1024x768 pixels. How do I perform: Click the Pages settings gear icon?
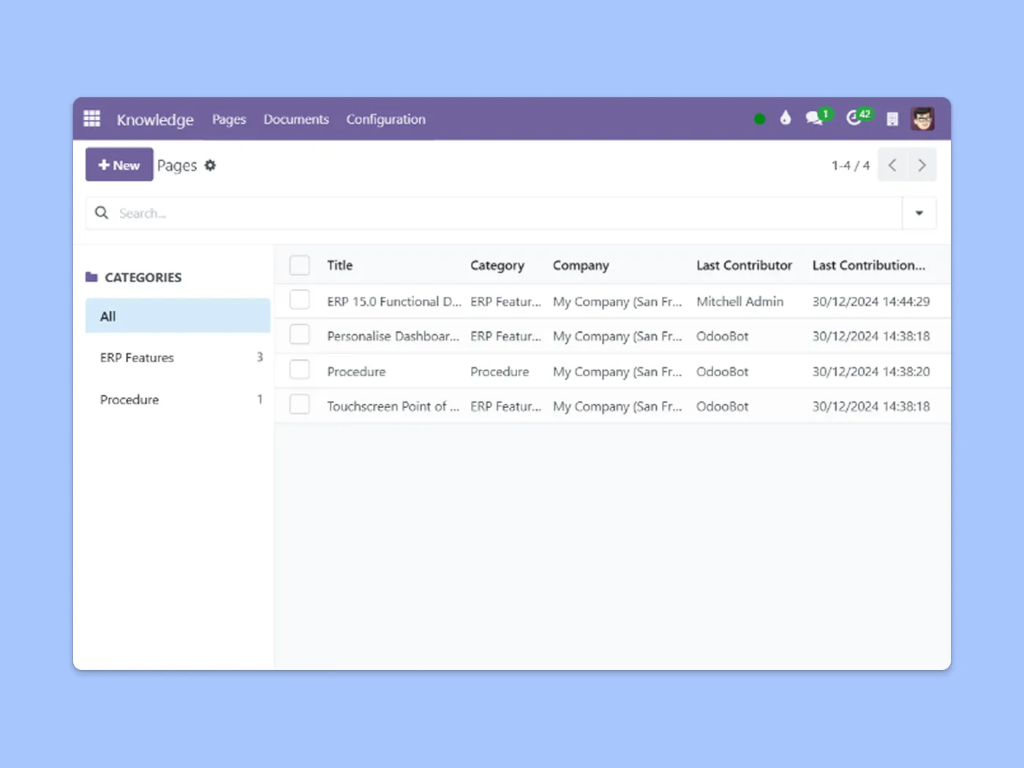(x=210, y=166)
